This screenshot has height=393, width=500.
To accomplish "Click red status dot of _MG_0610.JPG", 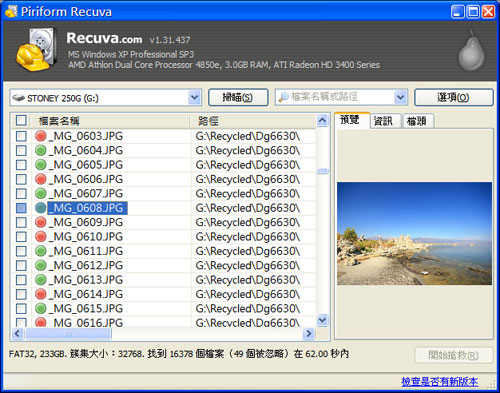I will (41, 237).
